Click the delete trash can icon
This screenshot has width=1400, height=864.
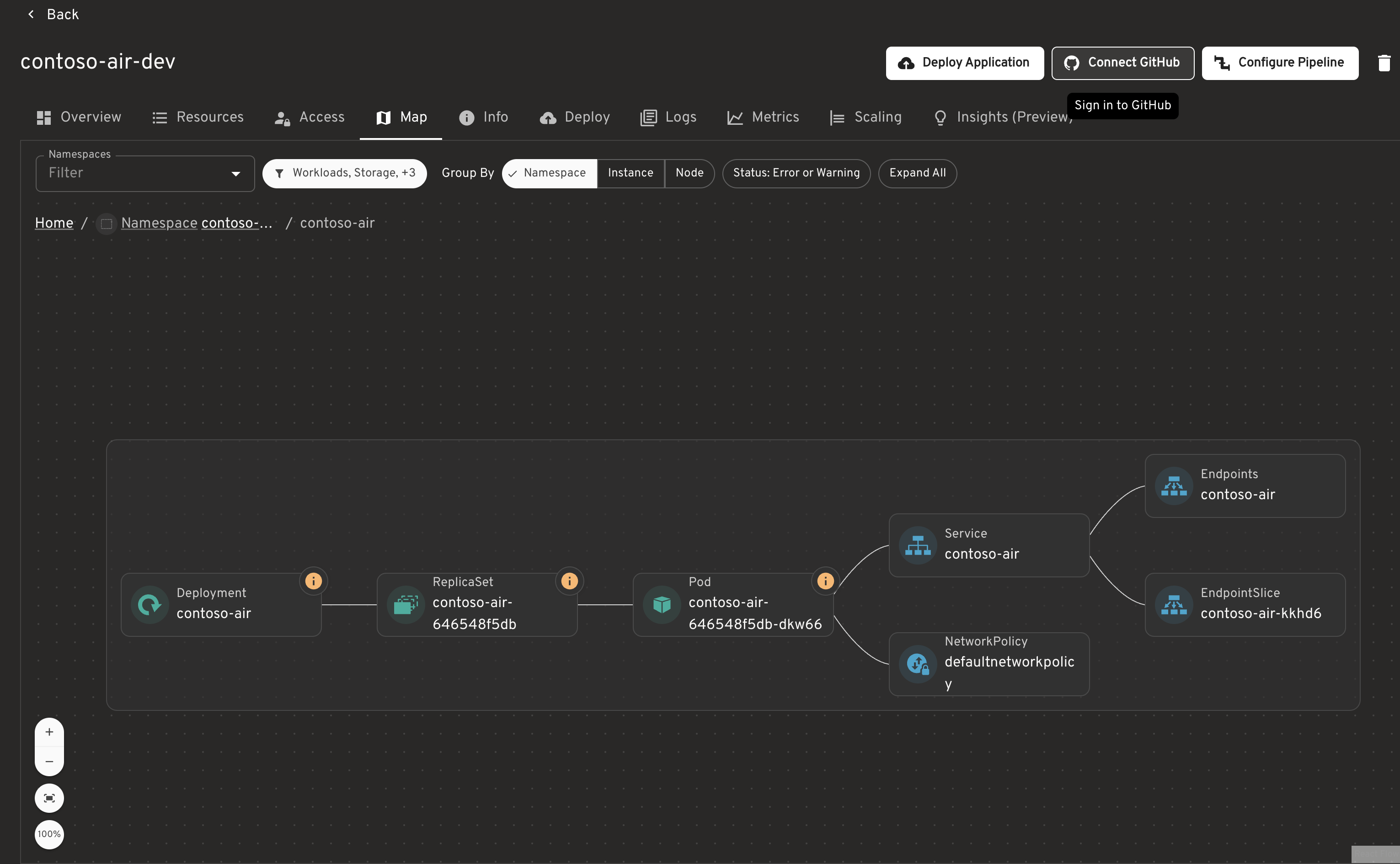coord(1384,63)
